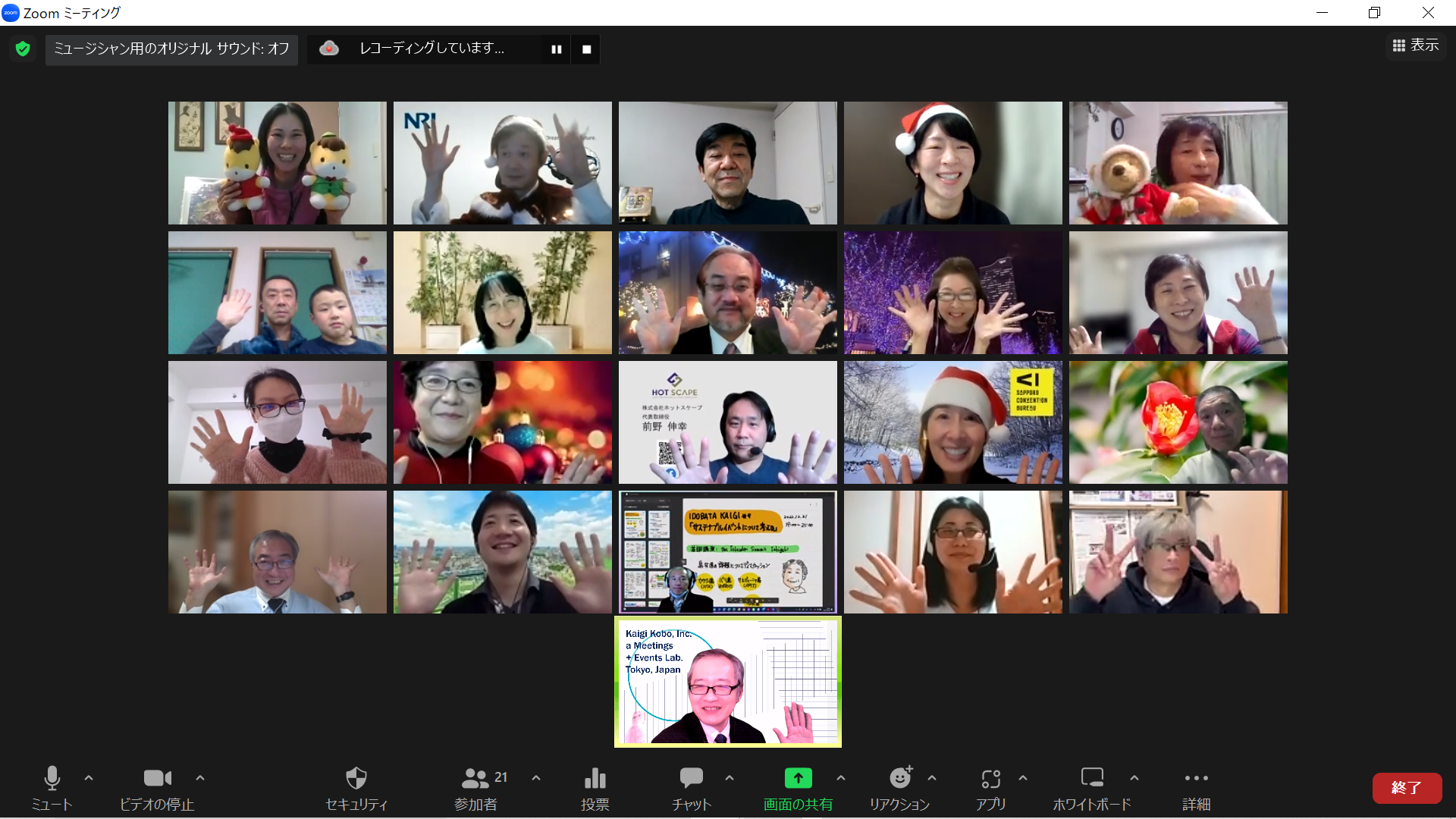Toggle Original Sound for Musicians setting

[x=171, y=49]
